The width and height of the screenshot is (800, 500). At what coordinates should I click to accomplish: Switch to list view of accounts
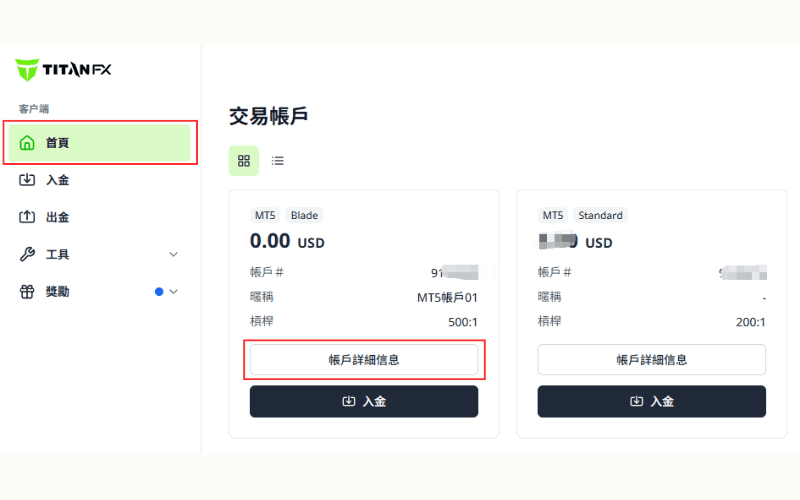click(278, 160)
